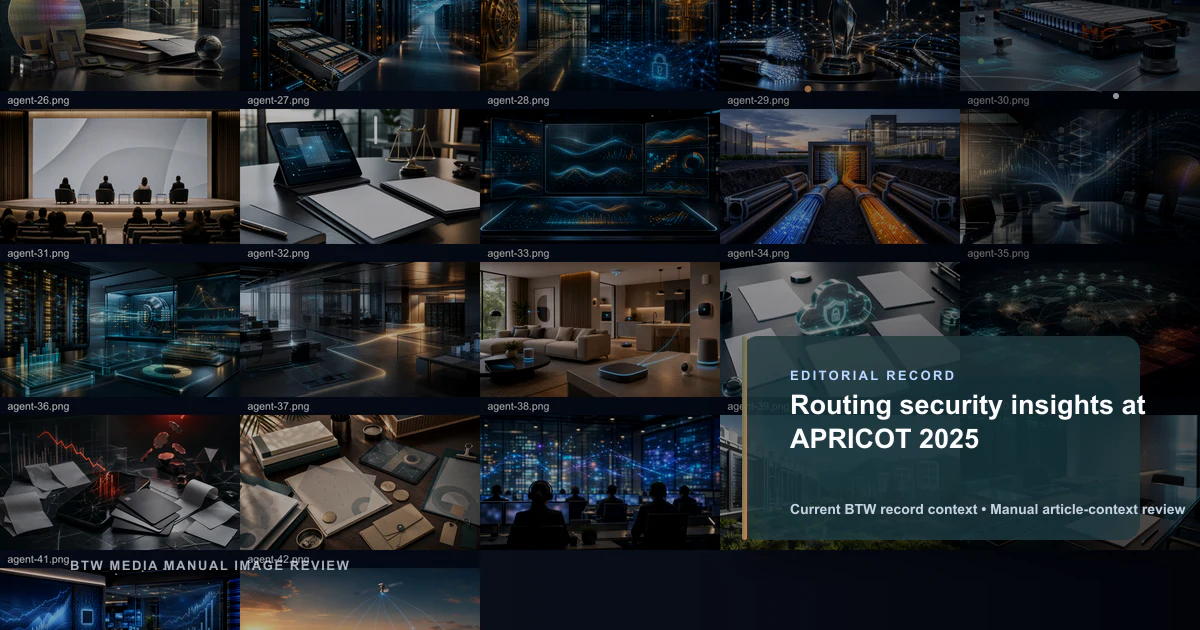Click the Routing security insights at APRICOT 2025 title
Screen dimensions: 1200x630
coord(968,422)
